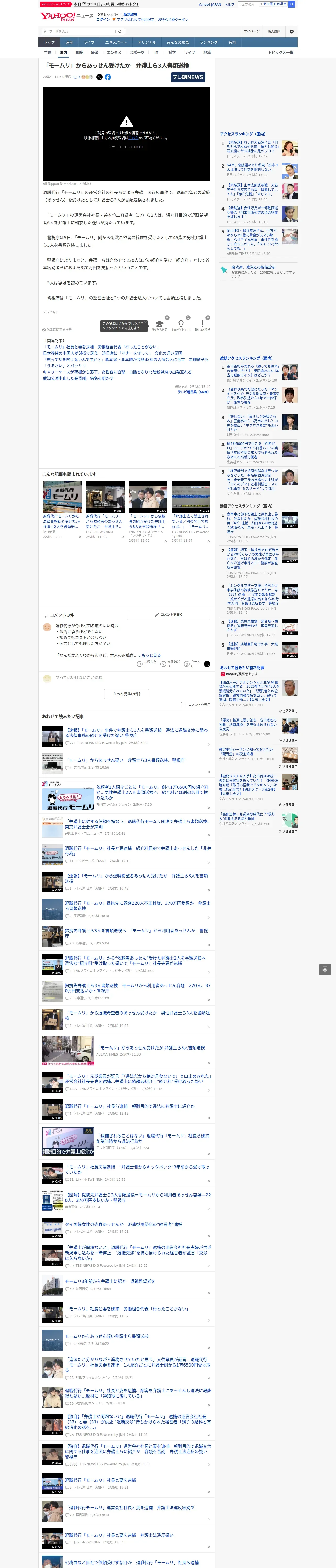Click the blue search button in top Yahoo bar

click(292, 4)
